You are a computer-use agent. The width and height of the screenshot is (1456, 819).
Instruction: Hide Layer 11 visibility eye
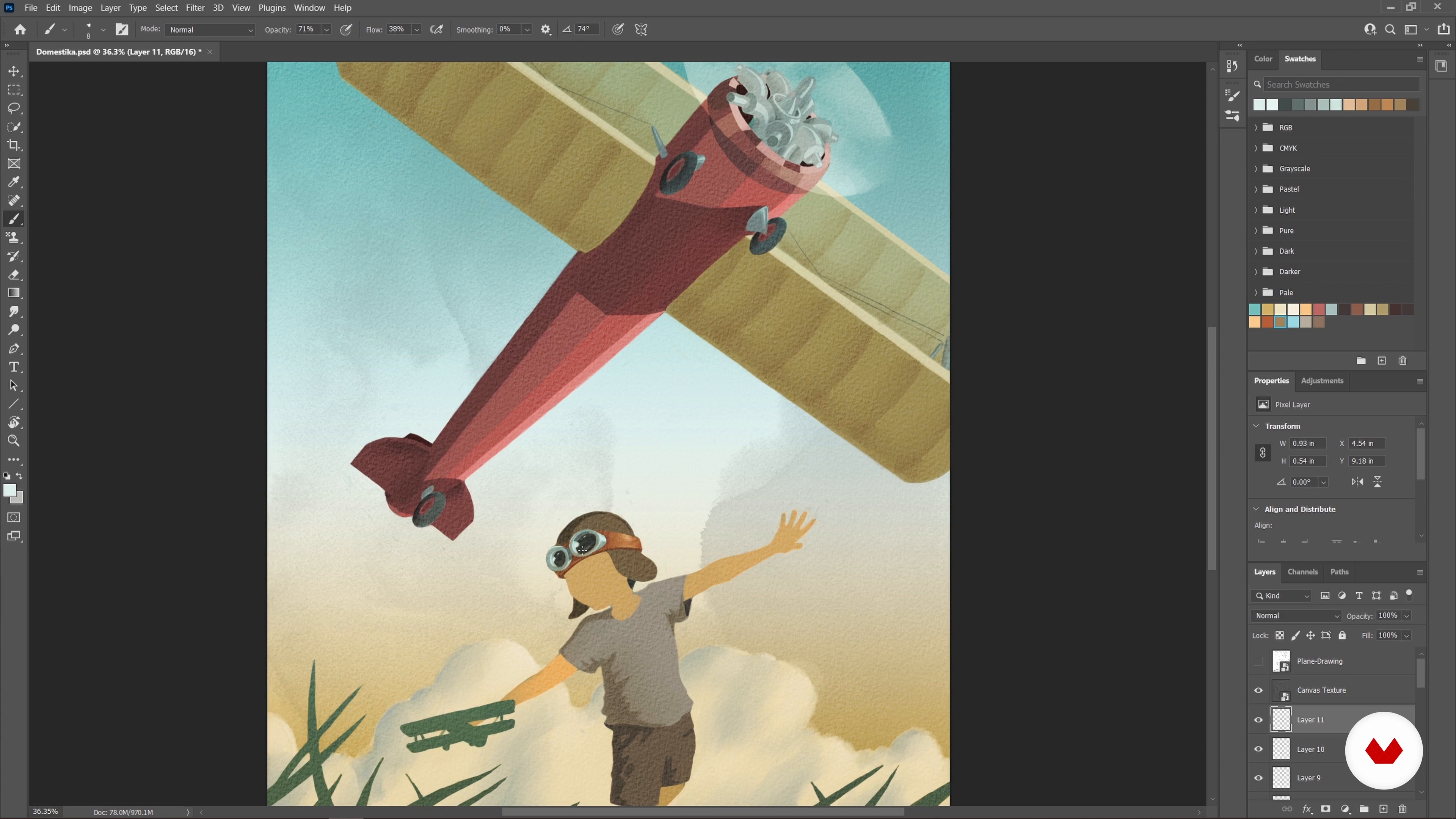pyautogui.click(x=1258, y=720)
